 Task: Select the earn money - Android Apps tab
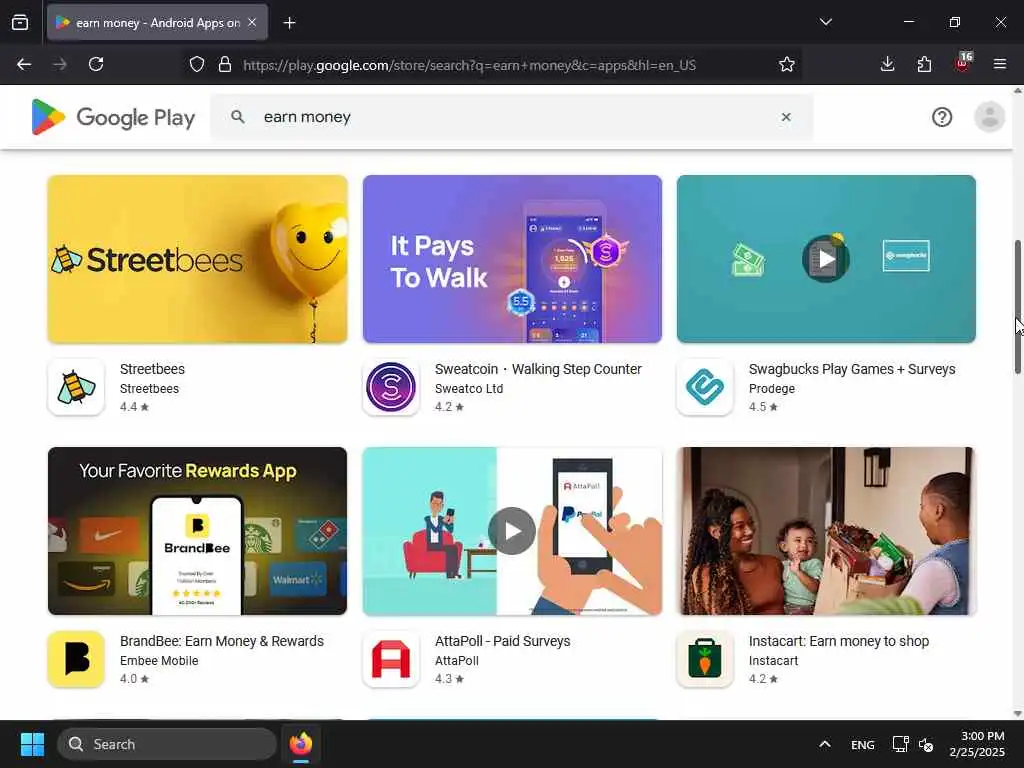157,23
